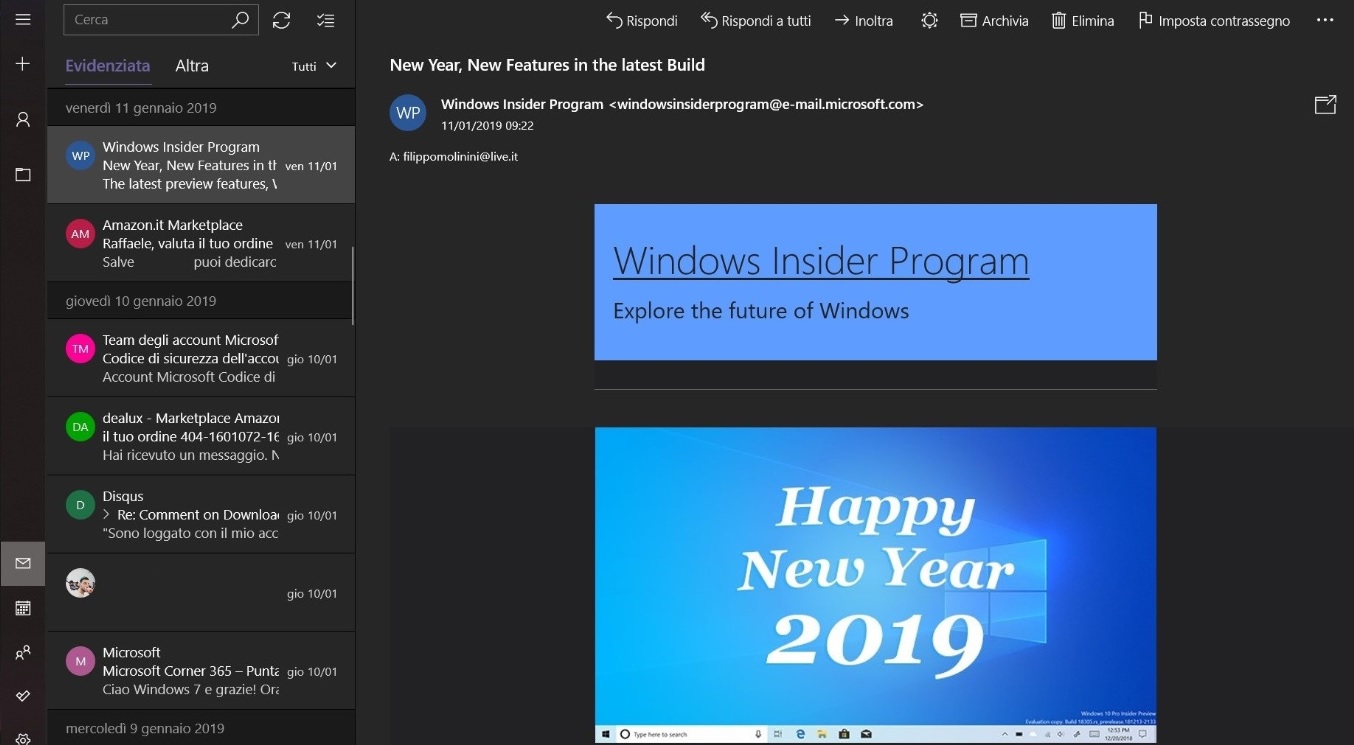This screenshot has height=745, width=1354.
Task: Click venerdì 11 gennaio 2019 group header
Action: pos(201,108)
